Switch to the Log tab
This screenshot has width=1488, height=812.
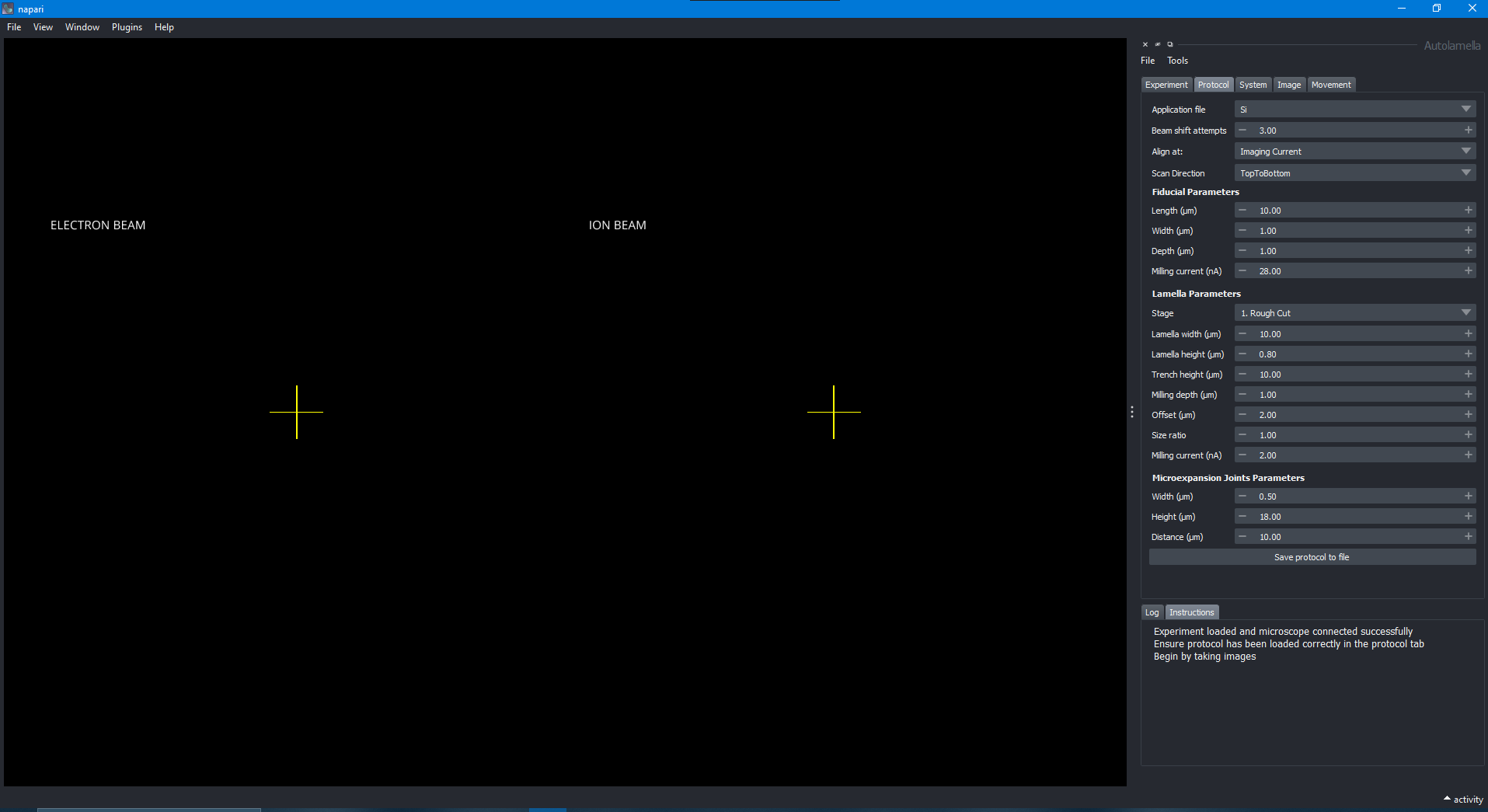1152,612
